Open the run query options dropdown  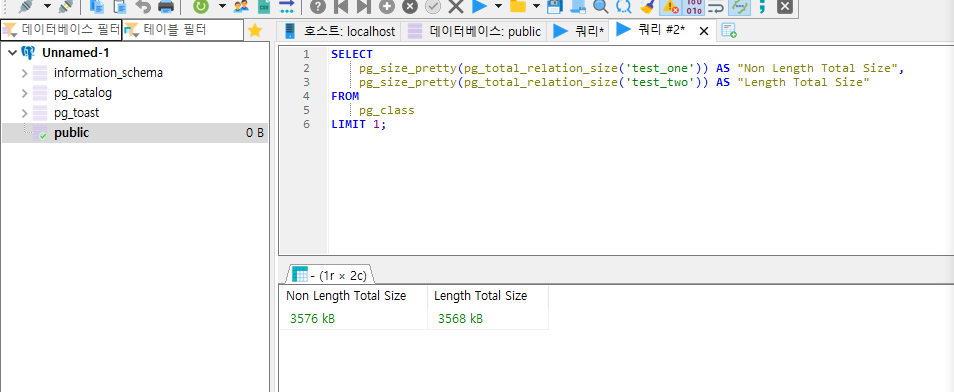coord(499,7)
